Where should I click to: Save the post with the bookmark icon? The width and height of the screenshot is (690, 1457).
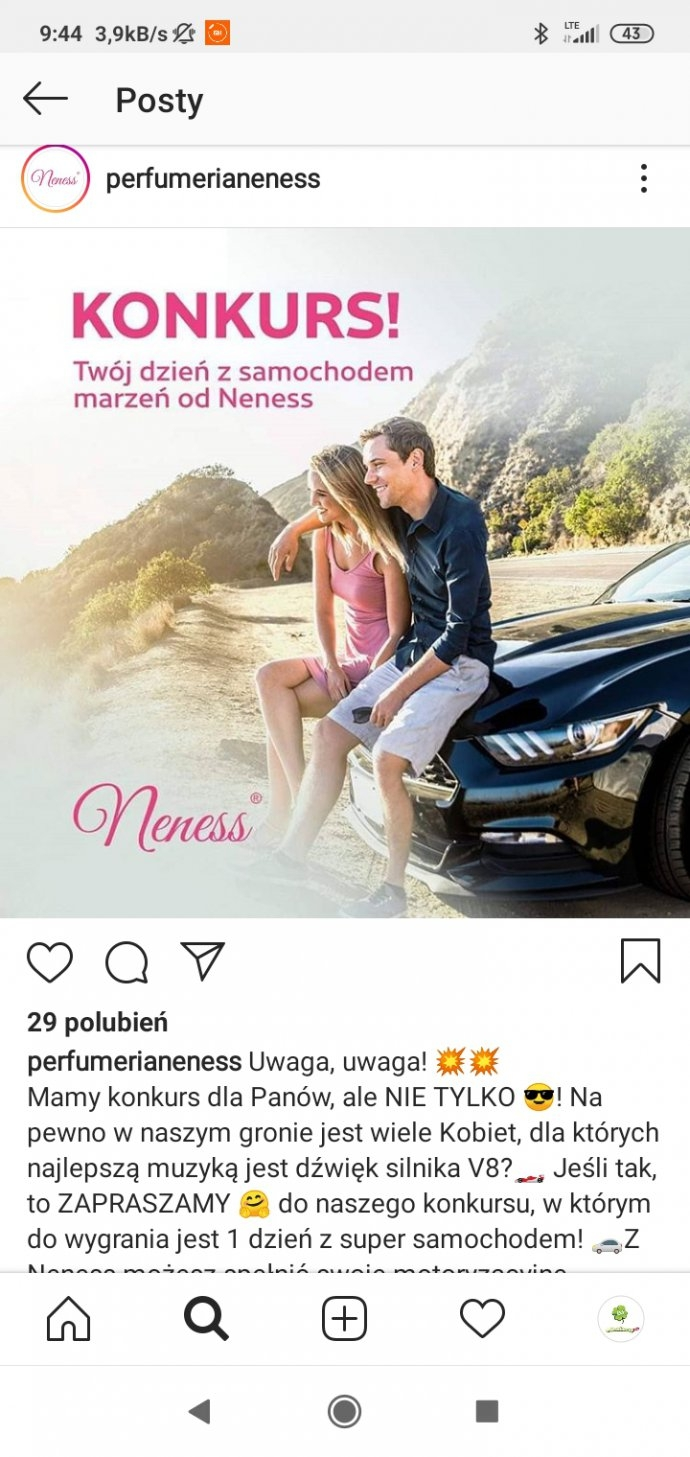click(x=640, y=961)
